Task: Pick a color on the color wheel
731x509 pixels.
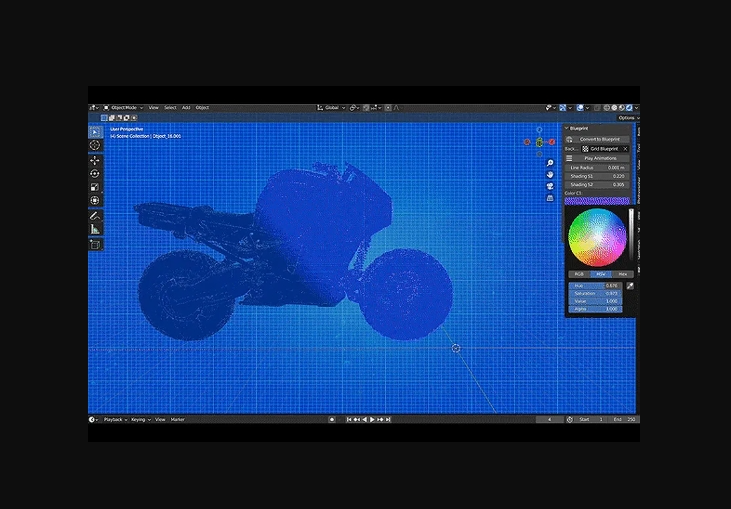Action: point(597,238)
